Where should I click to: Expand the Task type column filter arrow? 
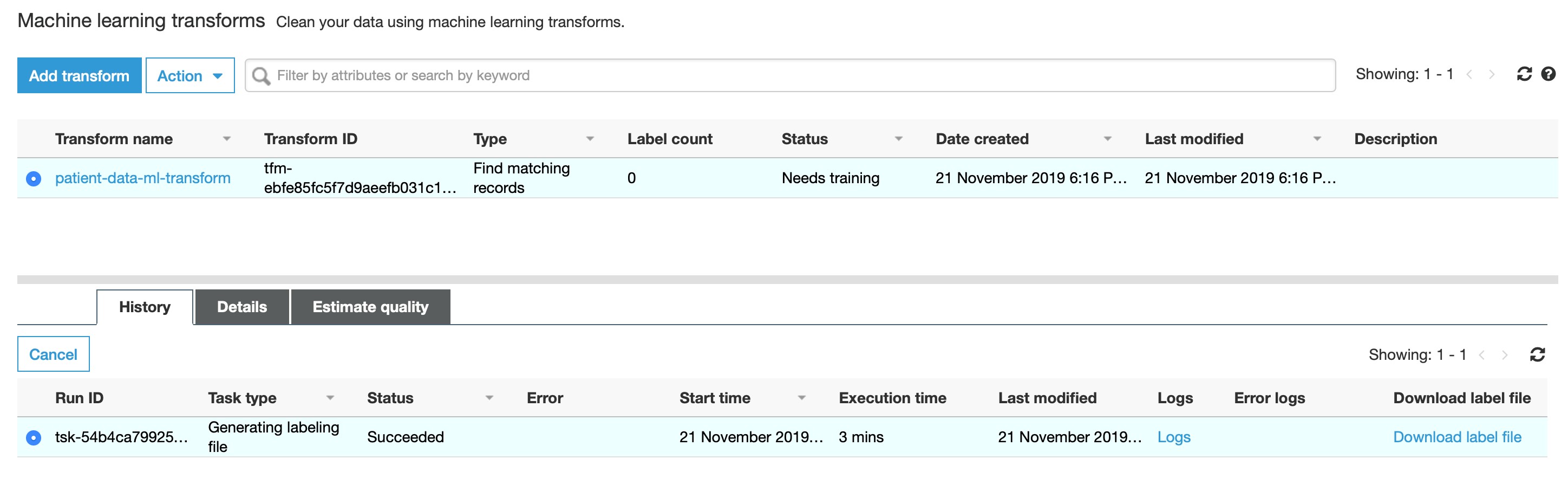click(x=330, y=398)
